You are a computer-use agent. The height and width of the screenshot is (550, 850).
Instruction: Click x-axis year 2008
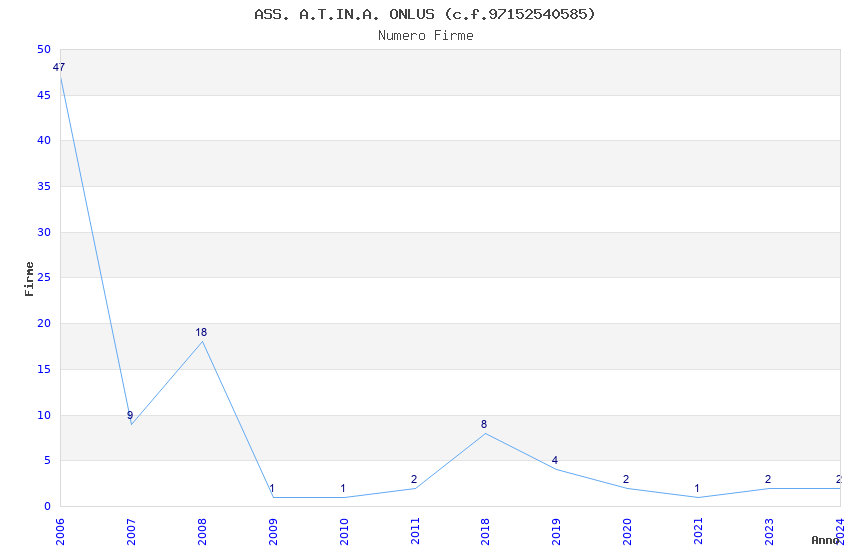click(202, 531)
